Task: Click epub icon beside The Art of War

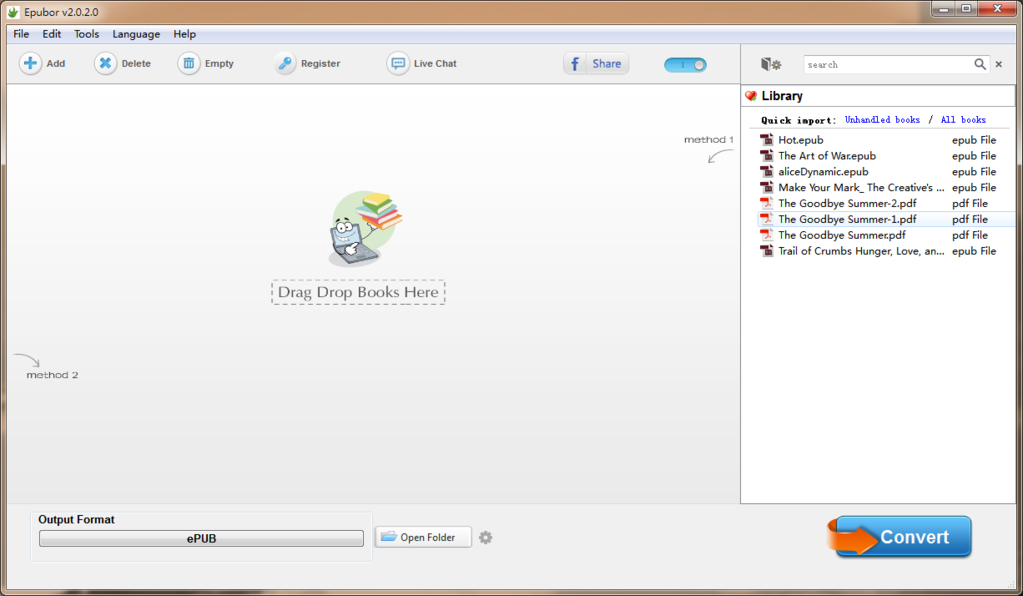Action: tap(767, 156)
